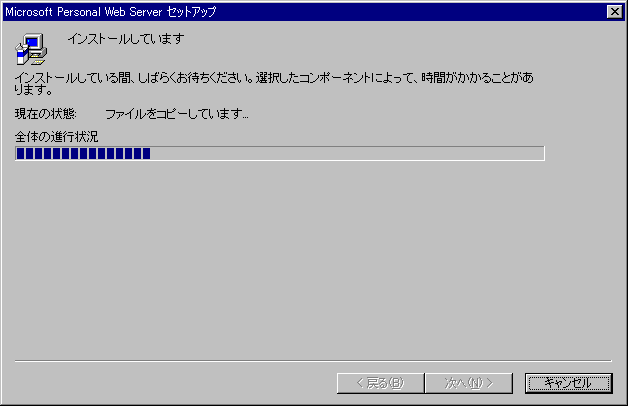Click empty gray area below progress bar
The height and width of the screenshot is (406, 628).
coord(312,260)
